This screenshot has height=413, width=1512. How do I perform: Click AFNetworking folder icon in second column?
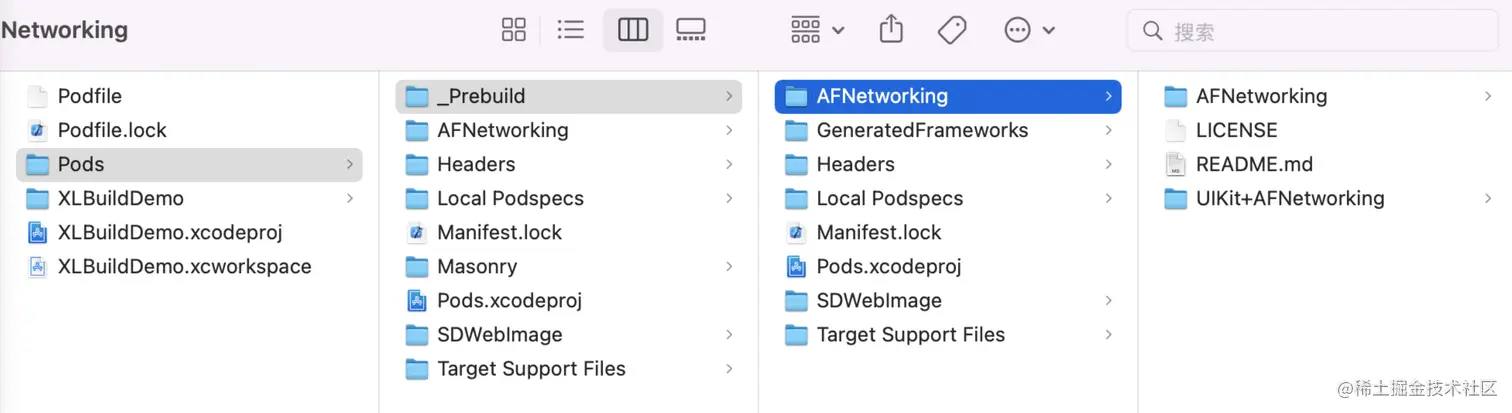point(417,130)
